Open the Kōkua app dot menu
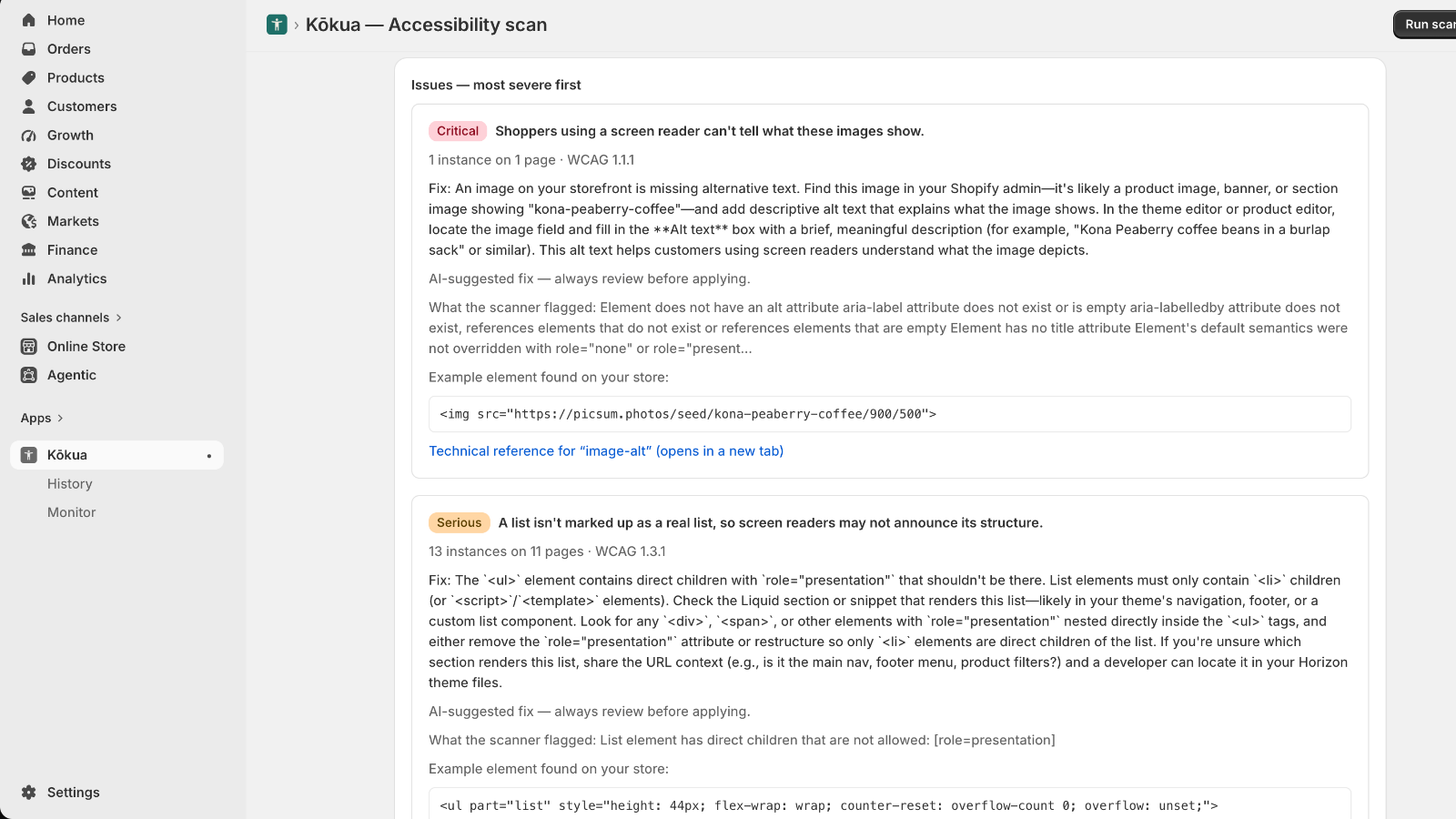This screenshot has height=819, width=1456. point(209,456)
